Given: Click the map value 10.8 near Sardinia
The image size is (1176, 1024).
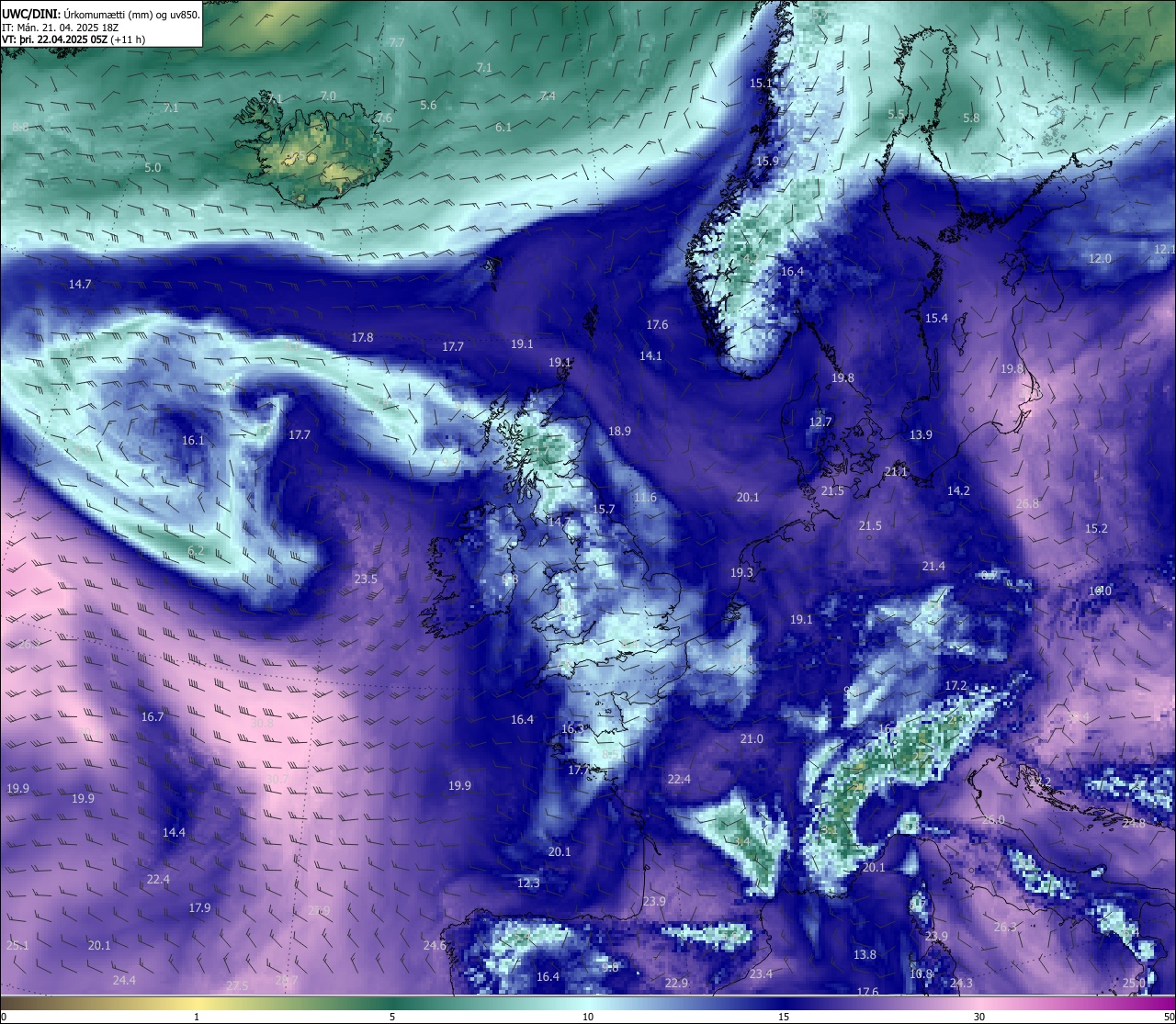Looking at the screenshot, I should tap(921, 973).
